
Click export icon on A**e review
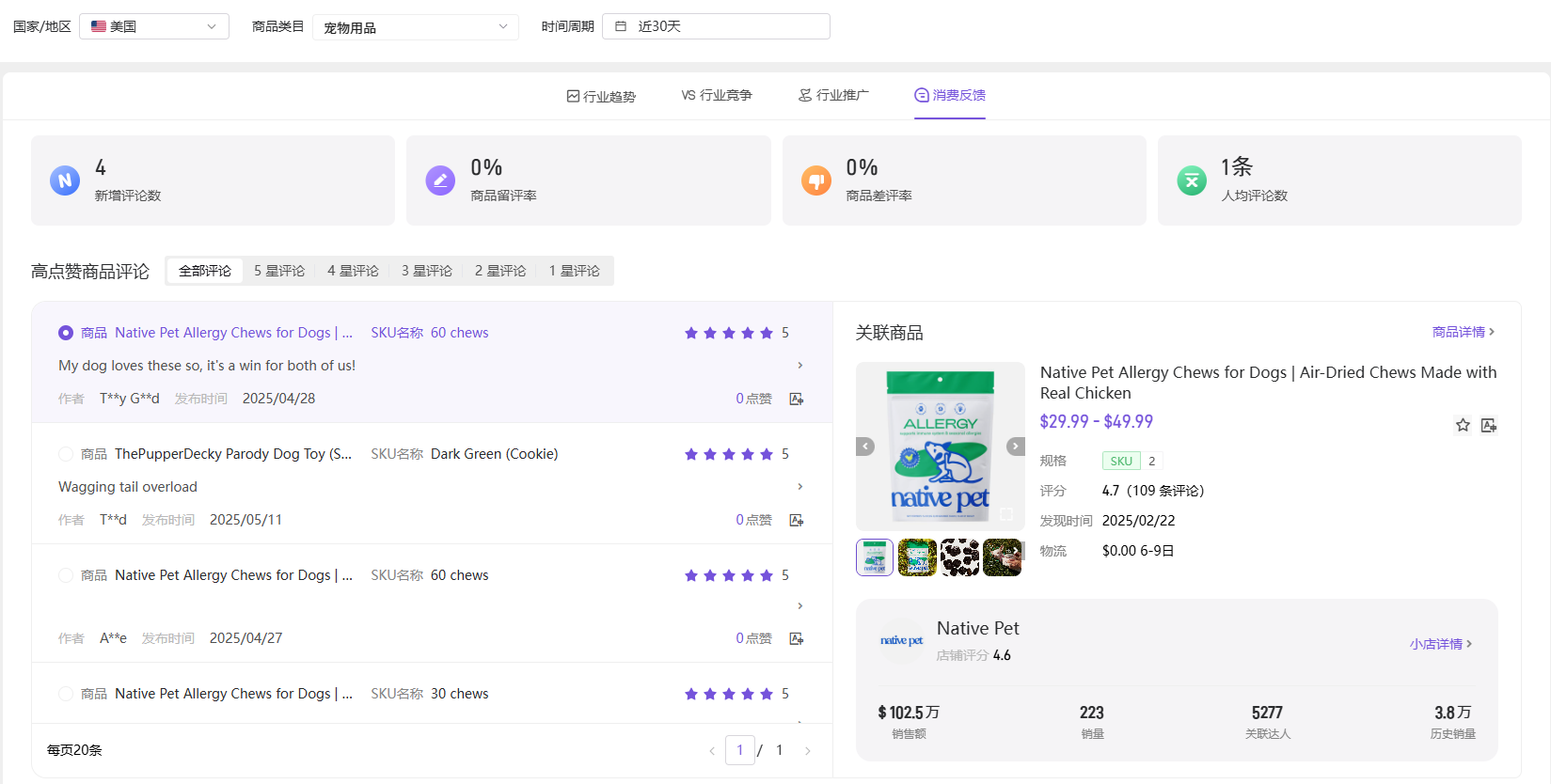coord(797,638)
